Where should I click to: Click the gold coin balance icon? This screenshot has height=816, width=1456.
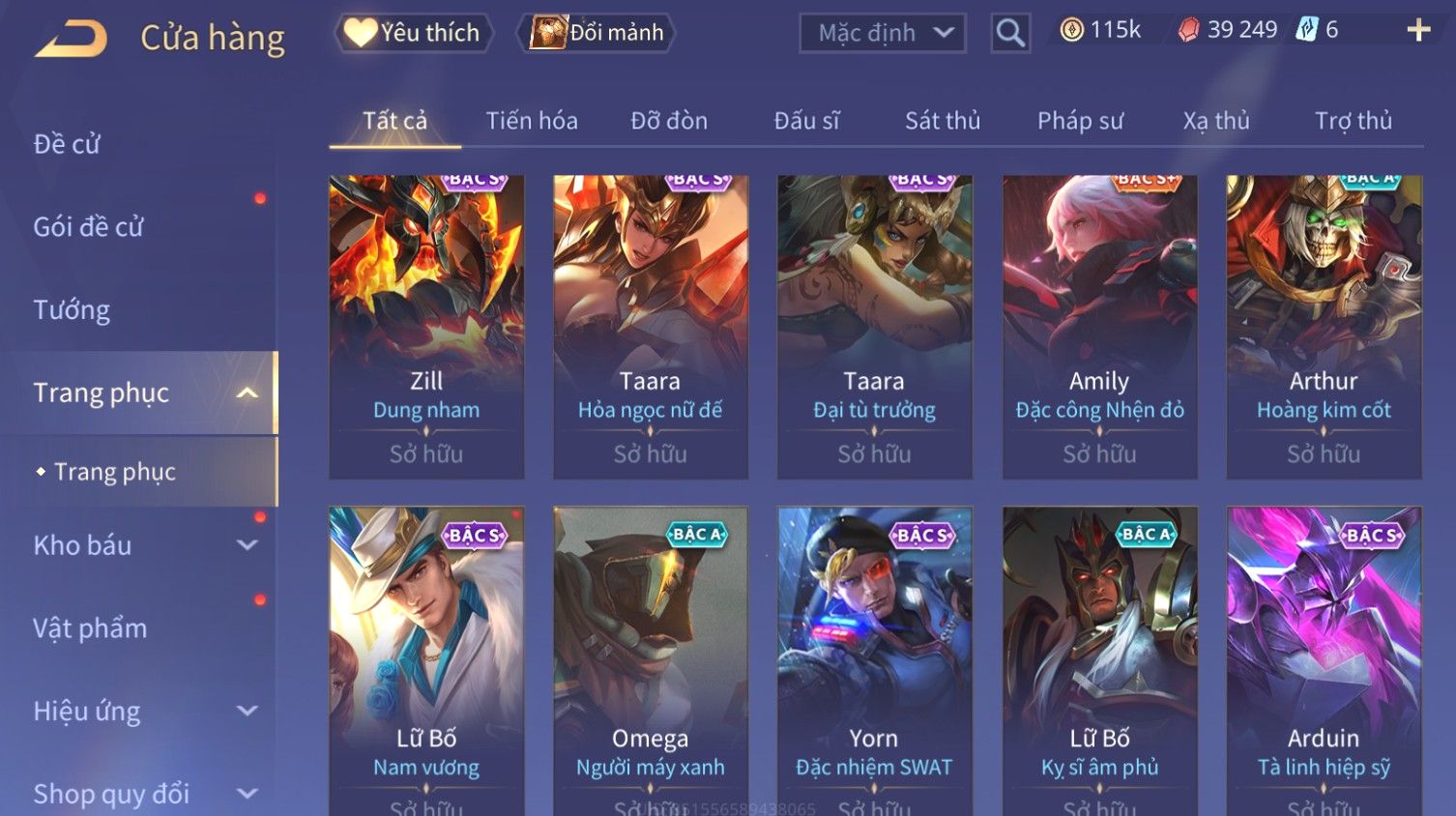pos(1071,31)
